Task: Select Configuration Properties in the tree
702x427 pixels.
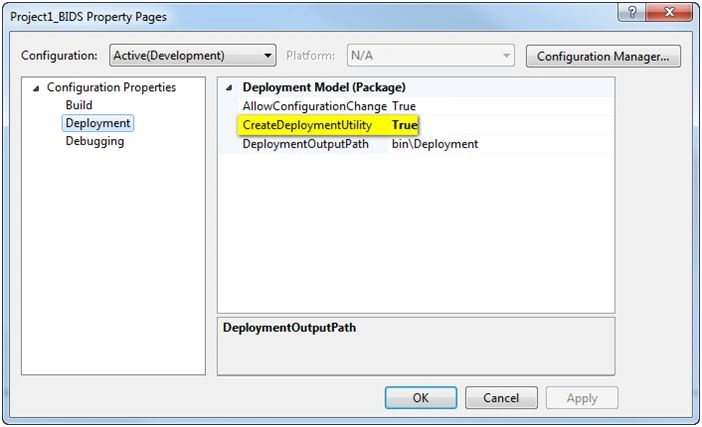Action: [x=111, y=87]
